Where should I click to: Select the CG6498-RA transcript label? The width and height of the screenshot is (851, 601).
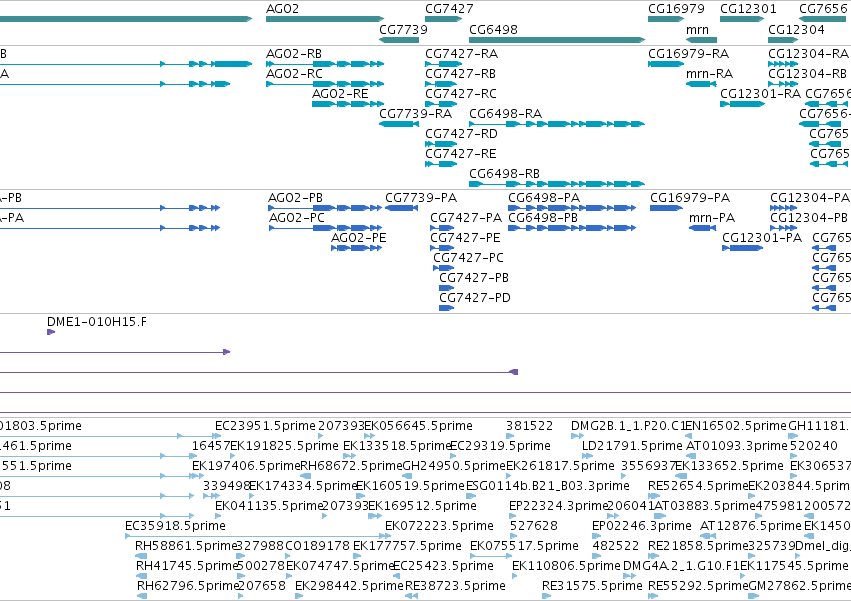point(505,113)
